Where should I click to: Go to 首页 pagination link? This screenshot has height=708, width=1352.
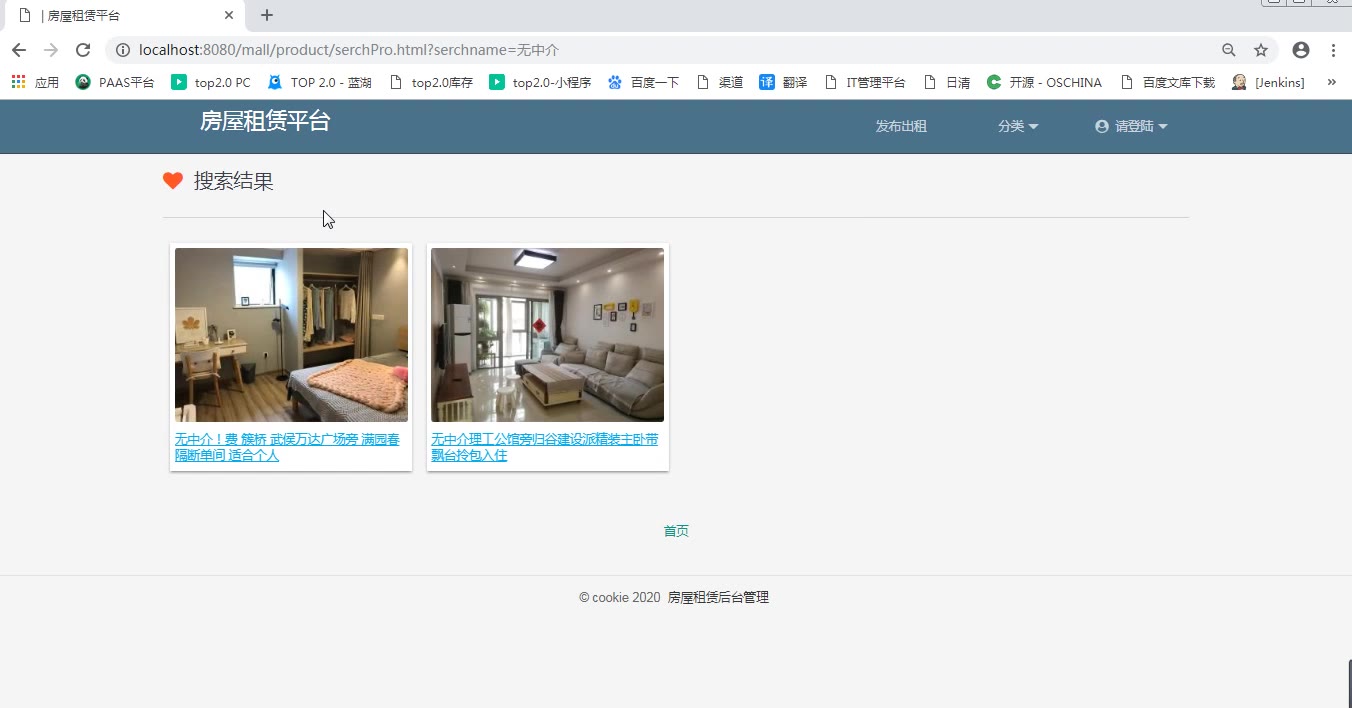(676, 531)
